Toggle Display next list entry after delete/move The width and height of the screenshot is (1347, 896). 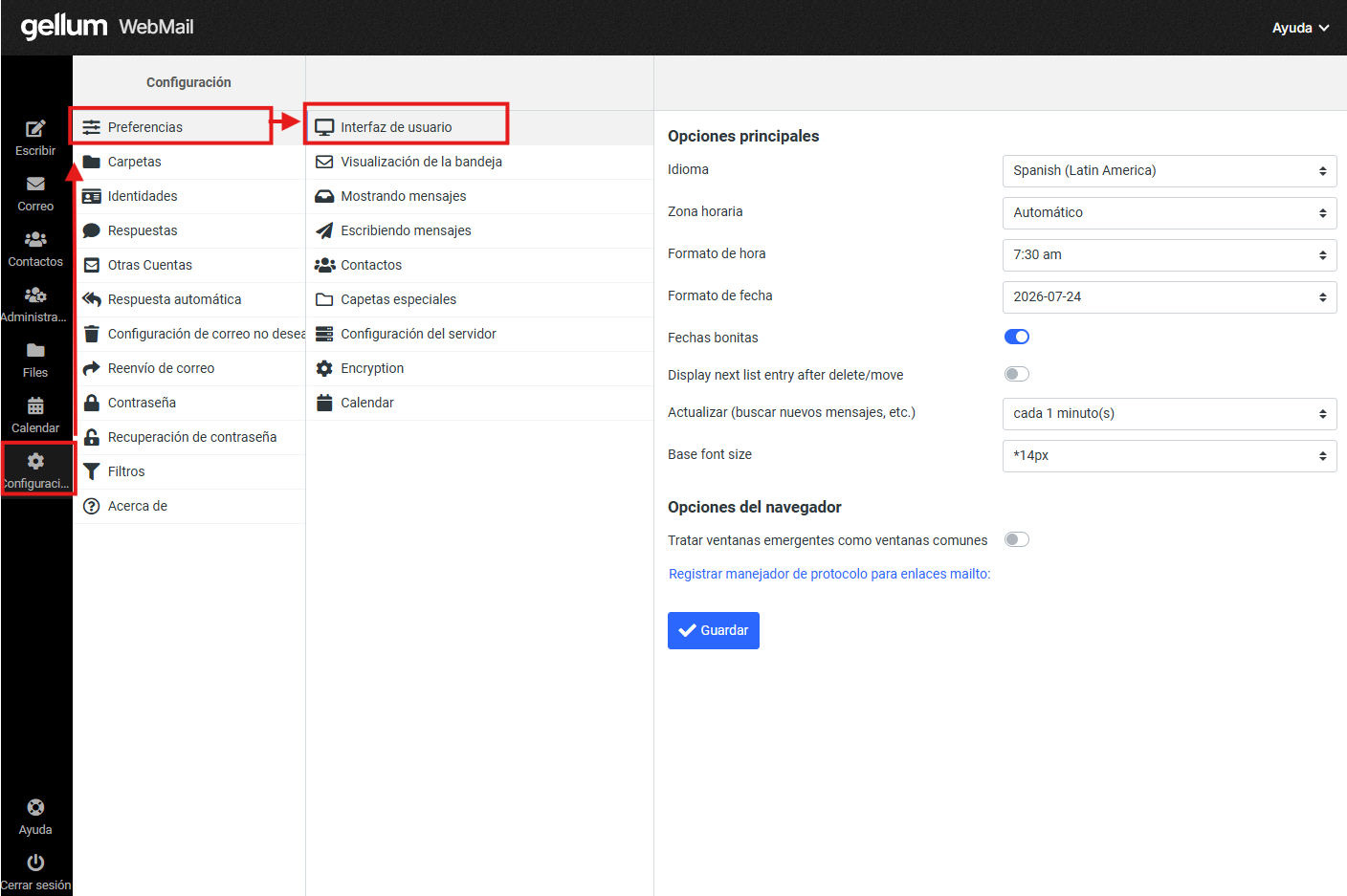[1017, 374]
